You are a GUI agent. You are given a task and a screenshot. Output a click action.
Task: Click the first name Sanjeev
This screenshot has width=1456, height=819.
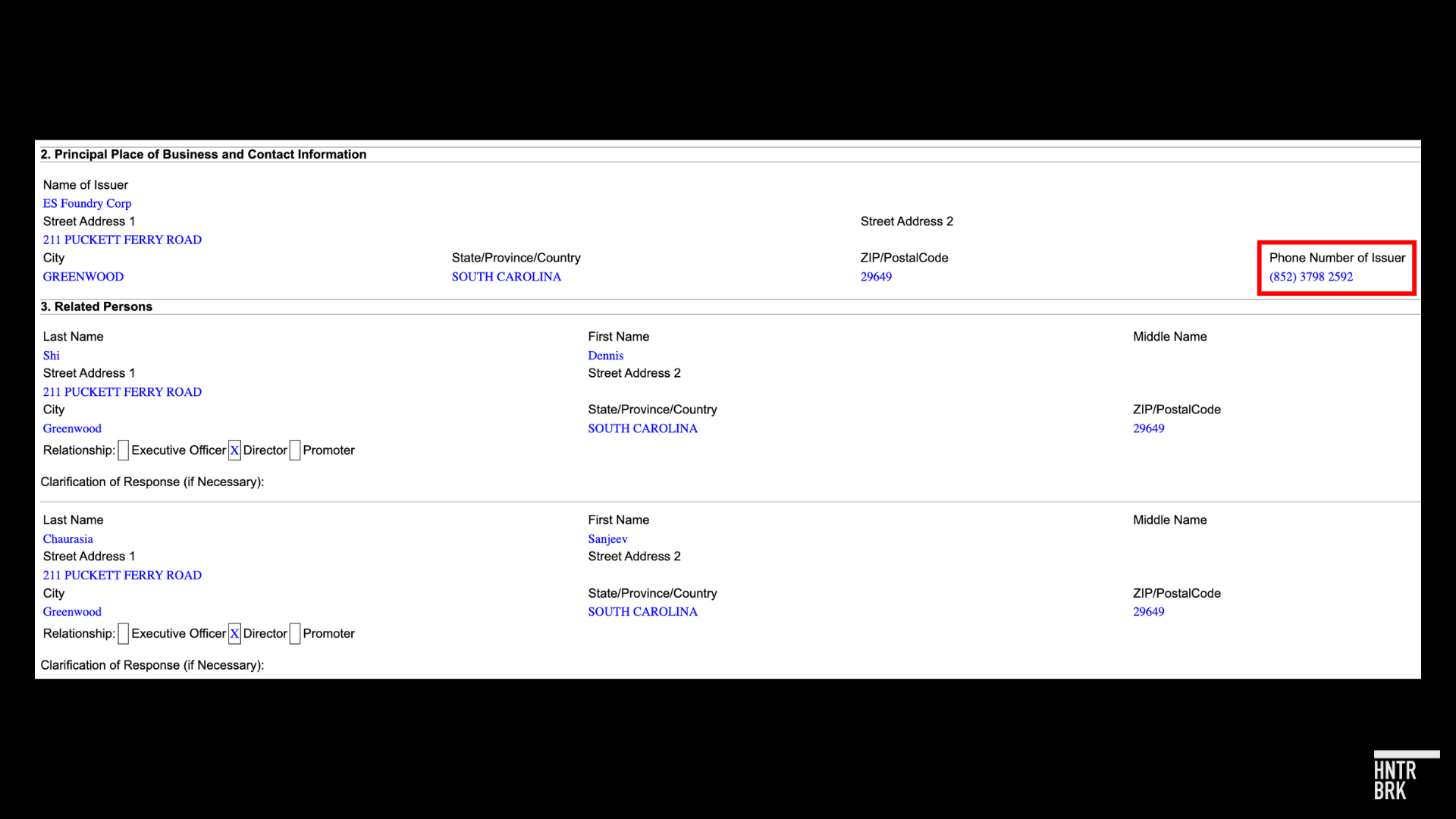point(607,539)
